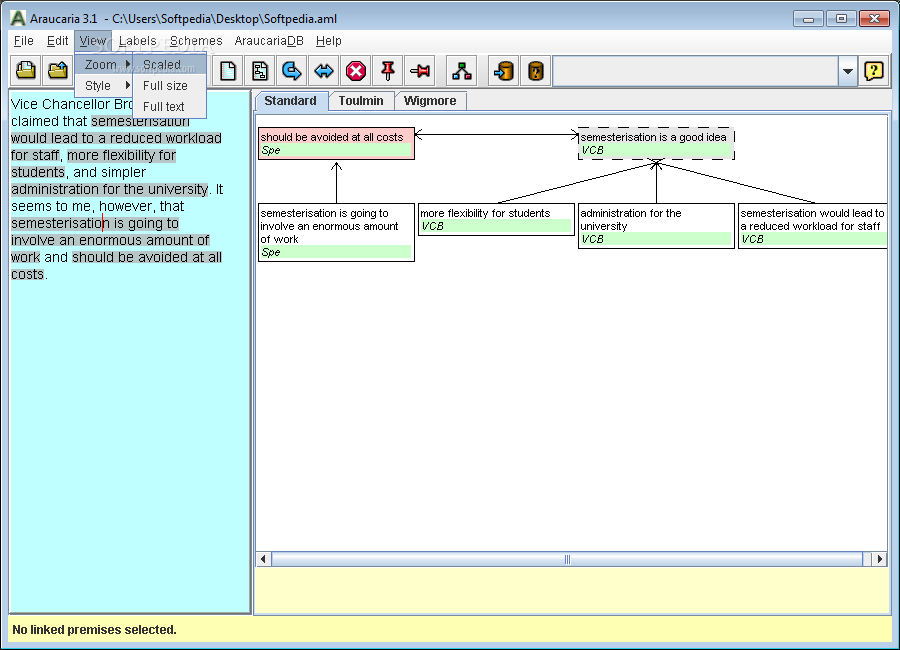Viewport: 900px width, 650px height.
Task: Click highlighted 'would lead to a reduced workload'
Action: (116, 138)
